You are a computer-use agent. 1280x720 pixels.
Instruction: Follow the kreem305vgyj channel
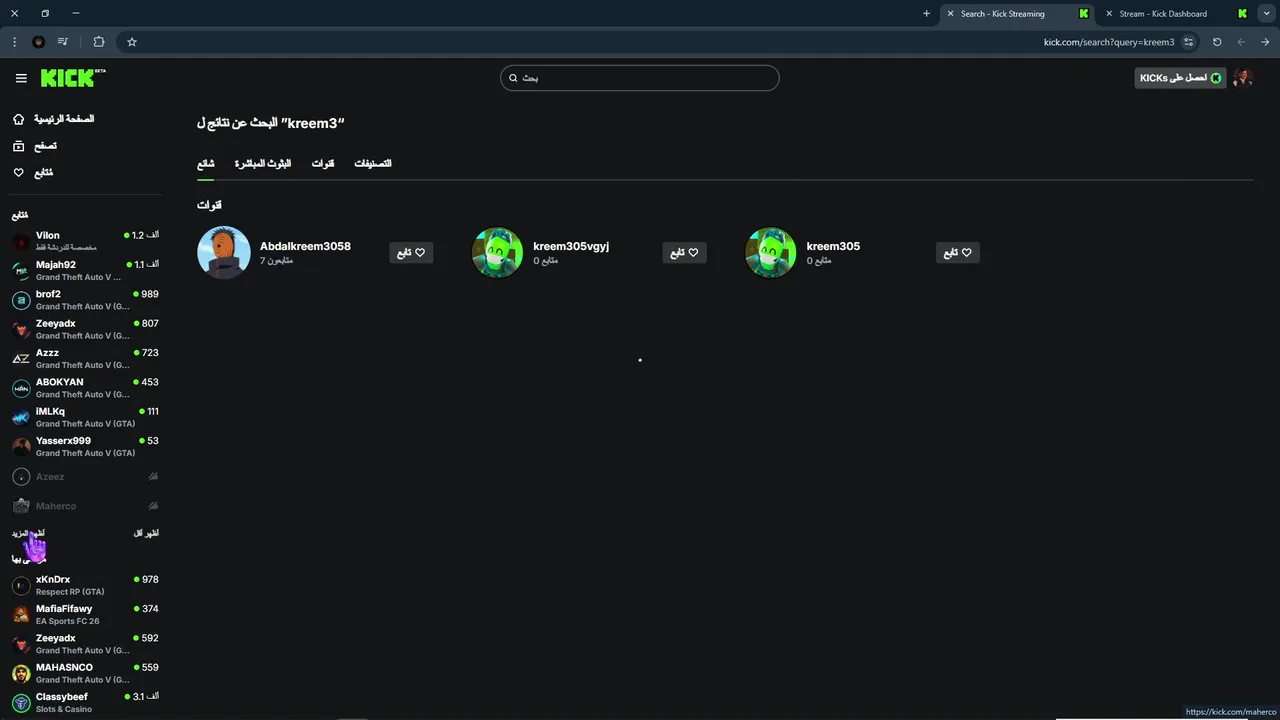pos(684,253)
